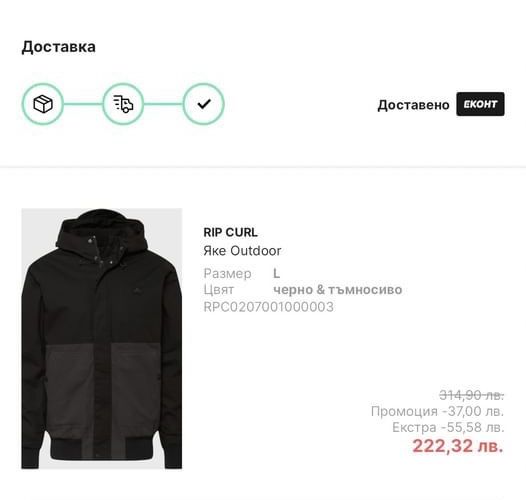
Task: Open the Яке Outdoor product title
Action: (242, 251)
